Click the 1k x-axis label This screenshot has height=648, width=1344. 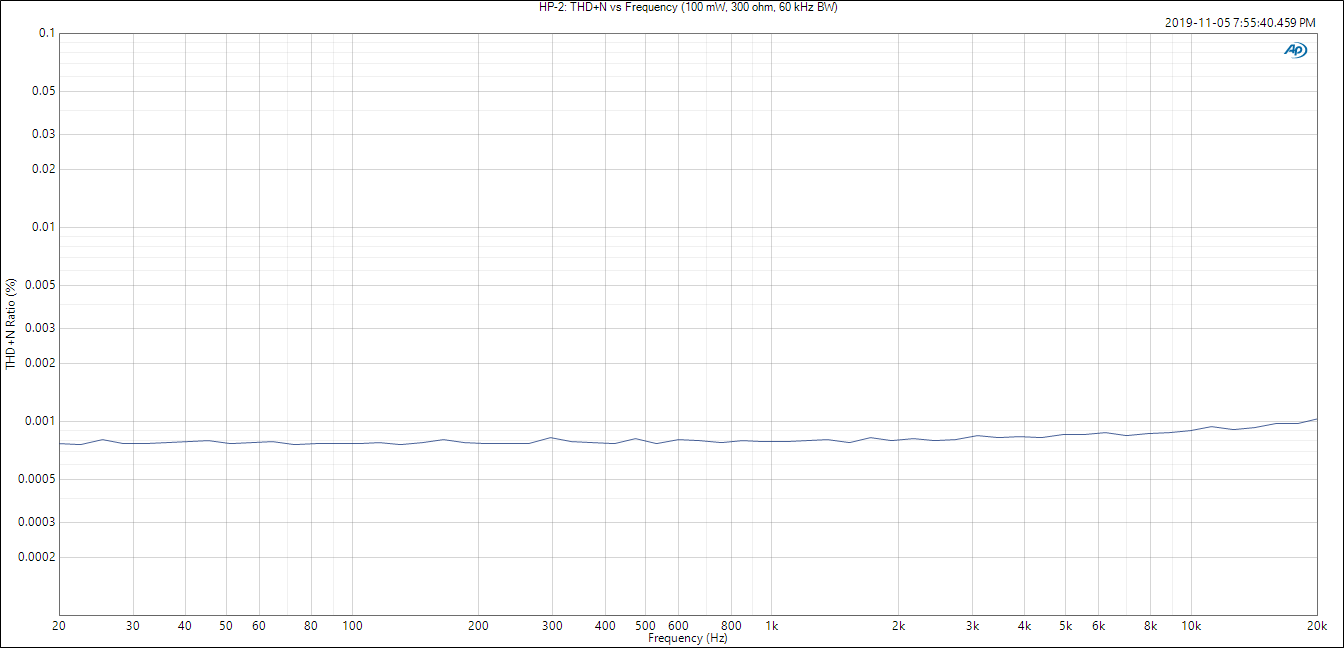(771, 626)
